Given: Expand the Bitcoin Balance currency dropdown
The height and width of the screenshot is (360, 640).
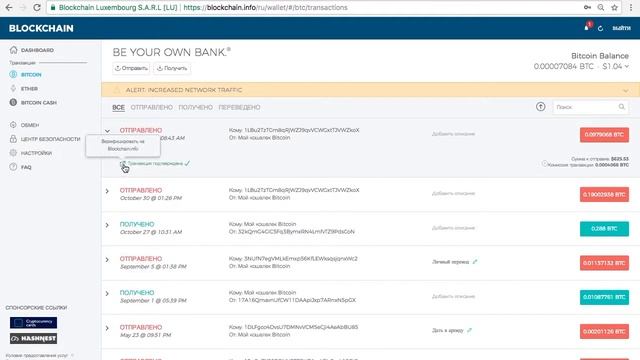Looking at the screenshot, I should 627,67.
